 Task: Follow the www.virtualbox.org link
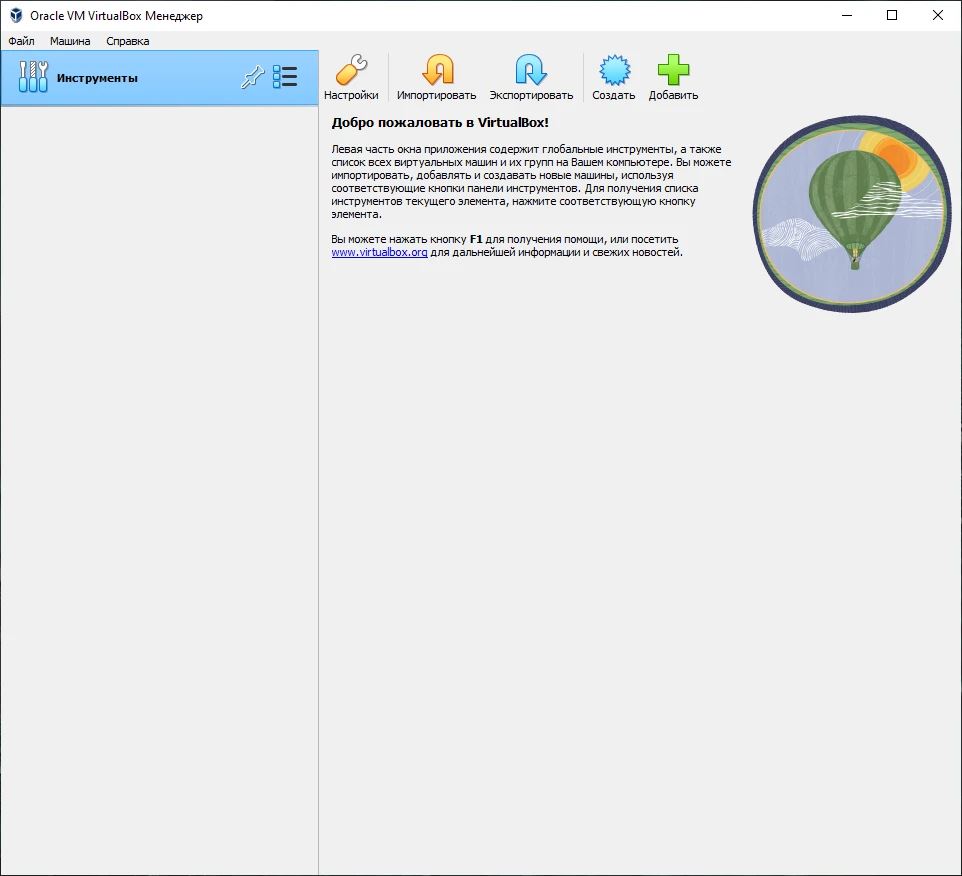[x=377, y=252]
